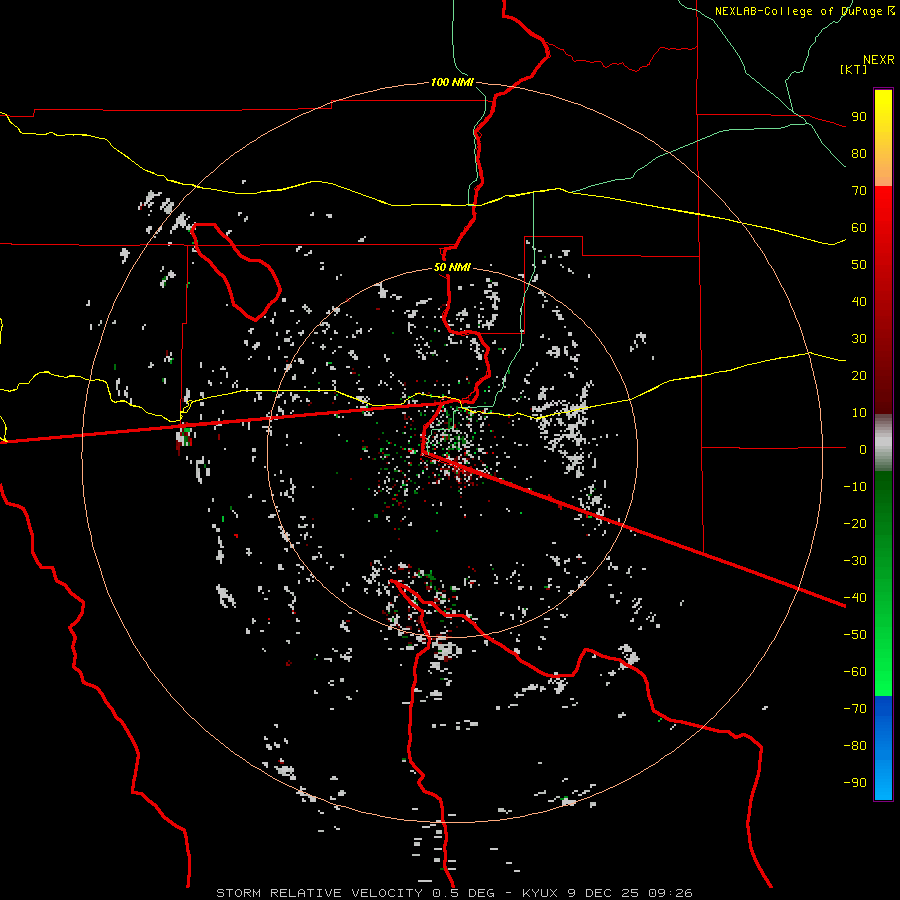Click the 70 value on velocity scale
Image resolution: width=900 pixels, height=900 pixels.
tap(859, 191)
